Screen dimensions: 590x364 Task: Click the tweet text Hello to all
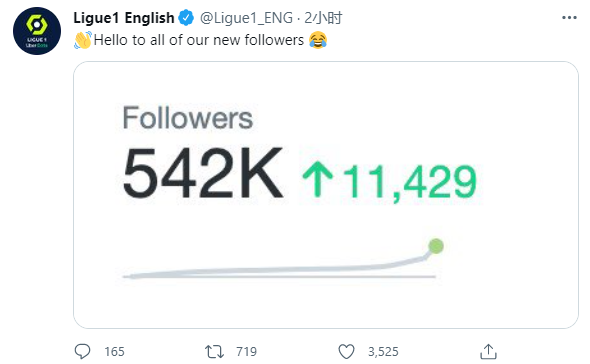tap(198, 40)
